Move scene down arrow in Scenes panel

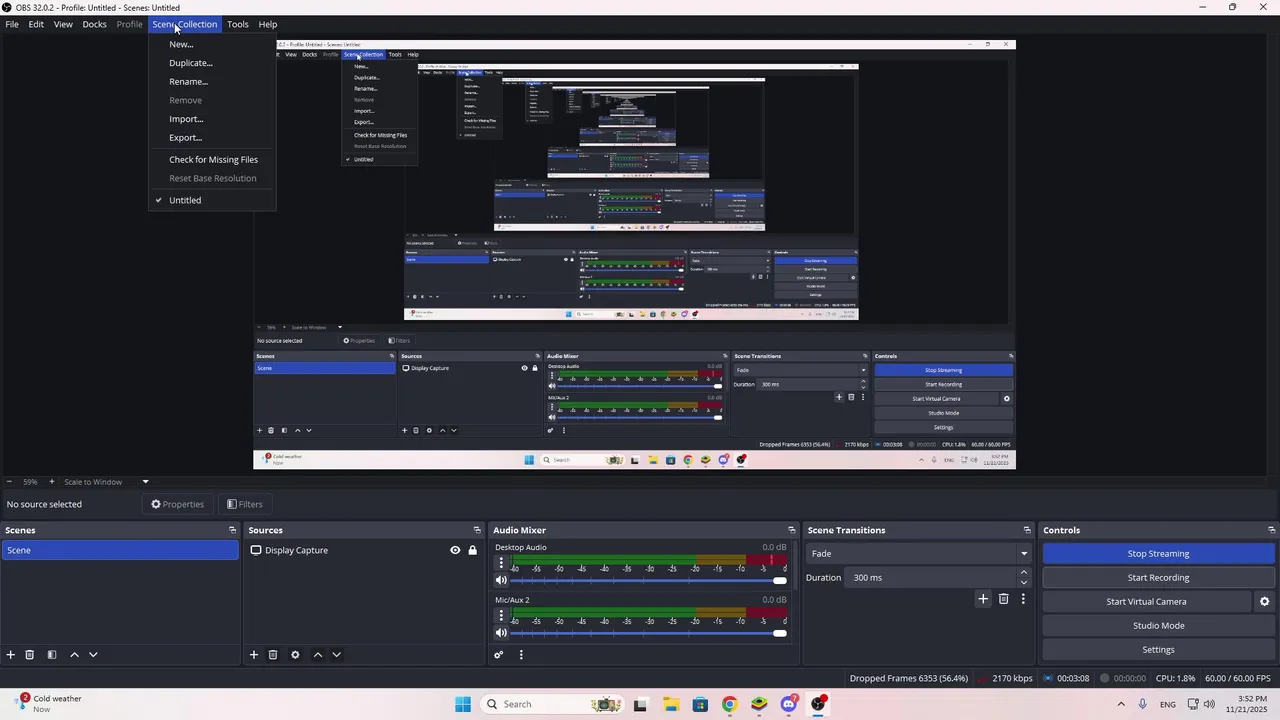pos(93,655)
